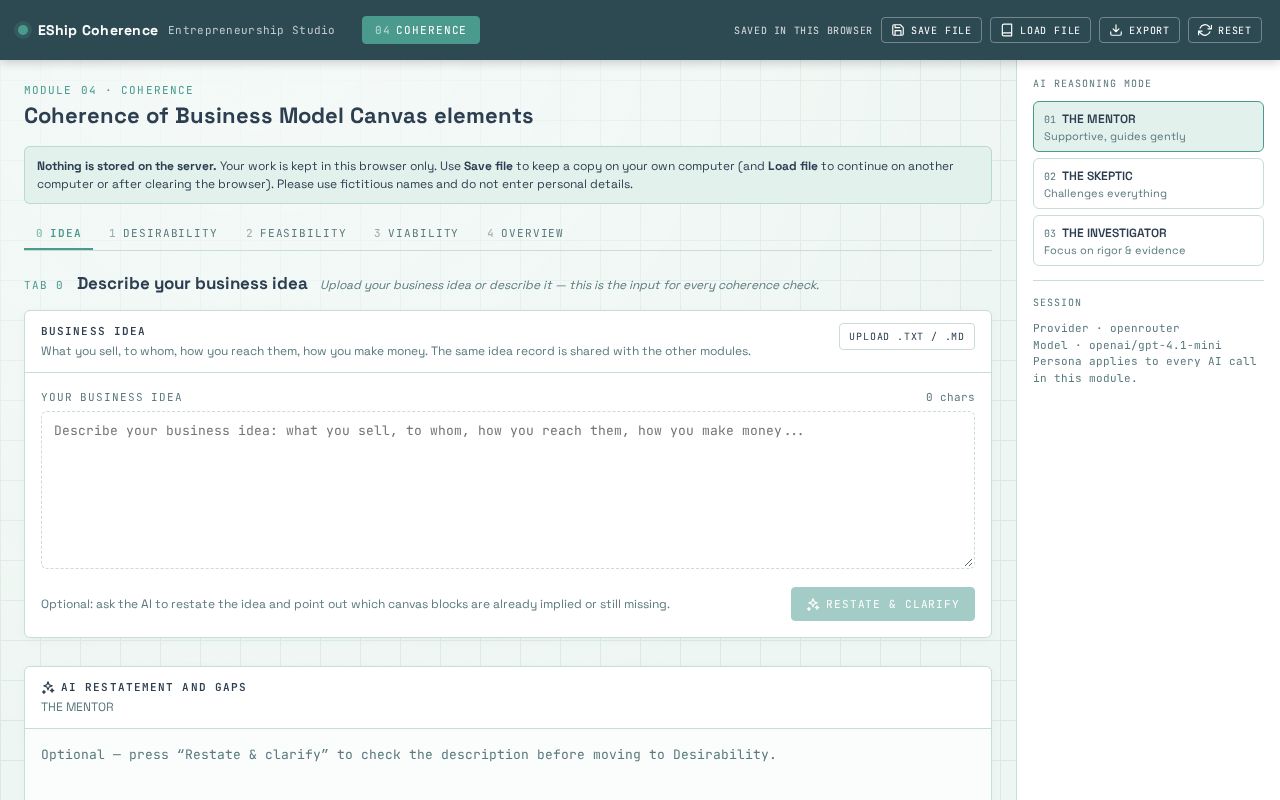
Task: Click the Load File label text
Action: pyautogui.click(x=1050, y=30)
